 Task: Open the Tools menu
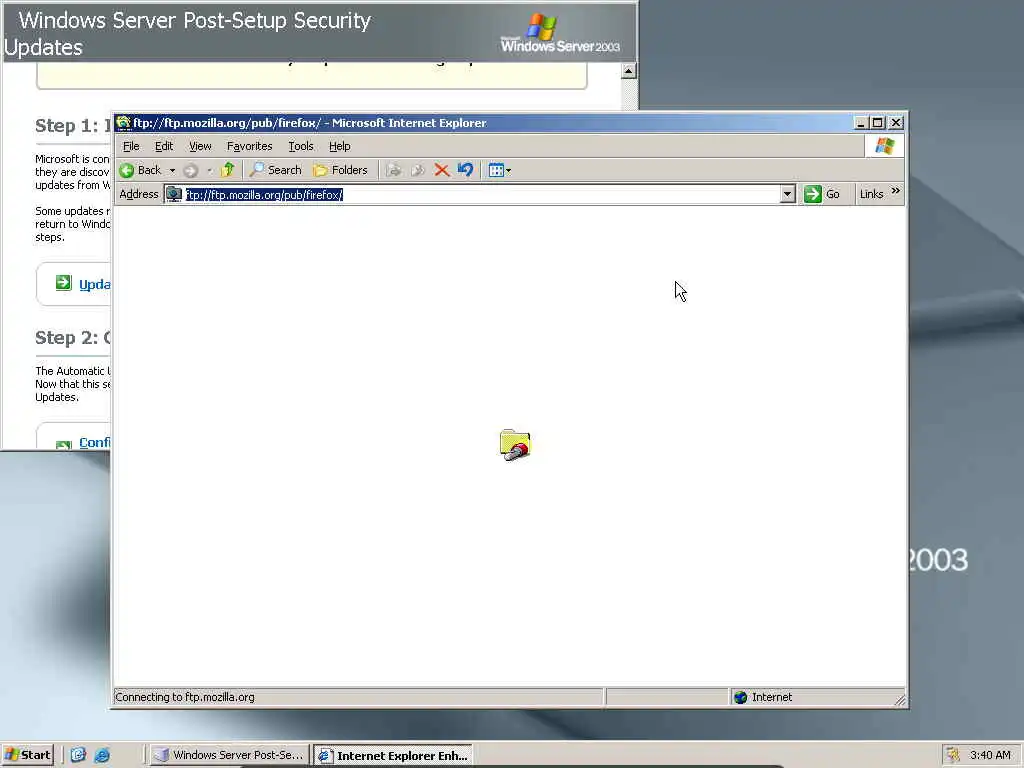[301, 146]
